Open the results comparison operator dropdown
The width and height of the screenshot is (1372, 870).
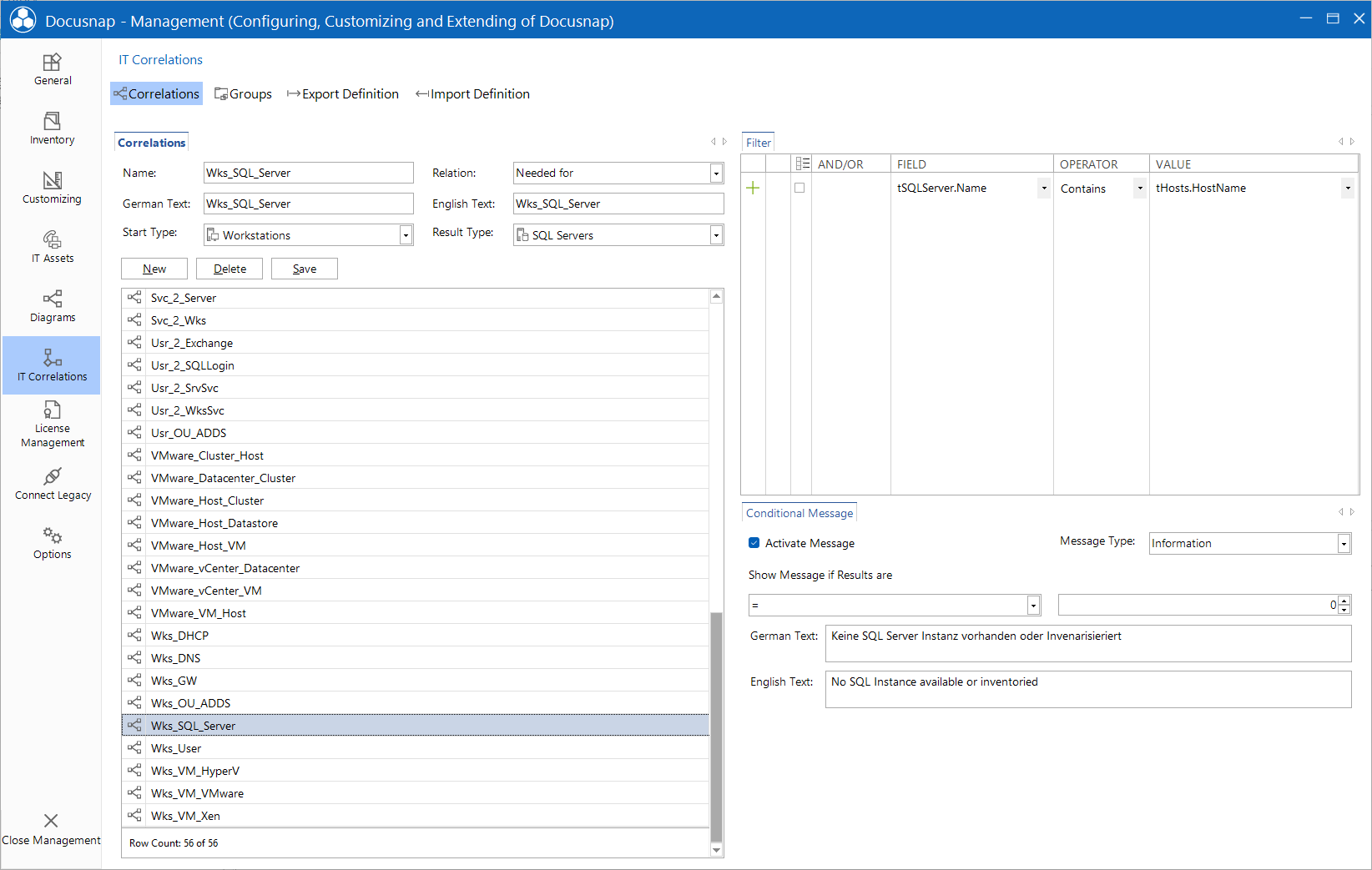[1033, 606]
